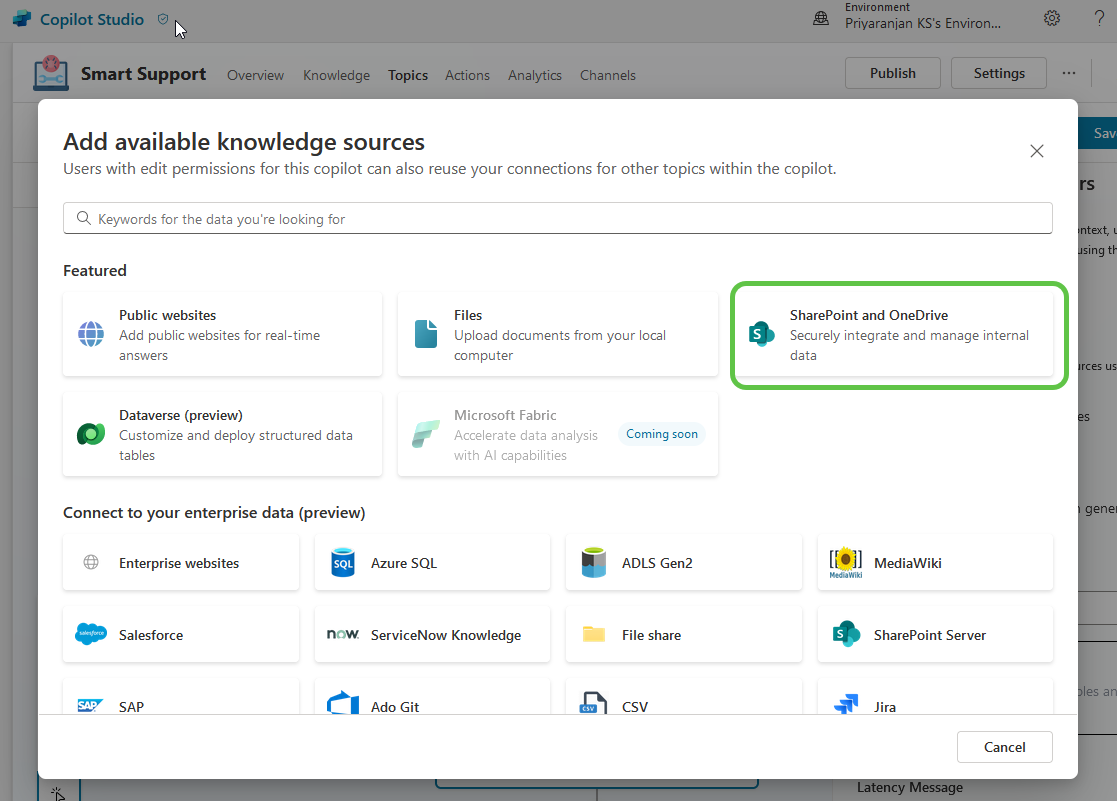
Task: Open Copilot Studio settings gear
Action: pos(1051,18)
